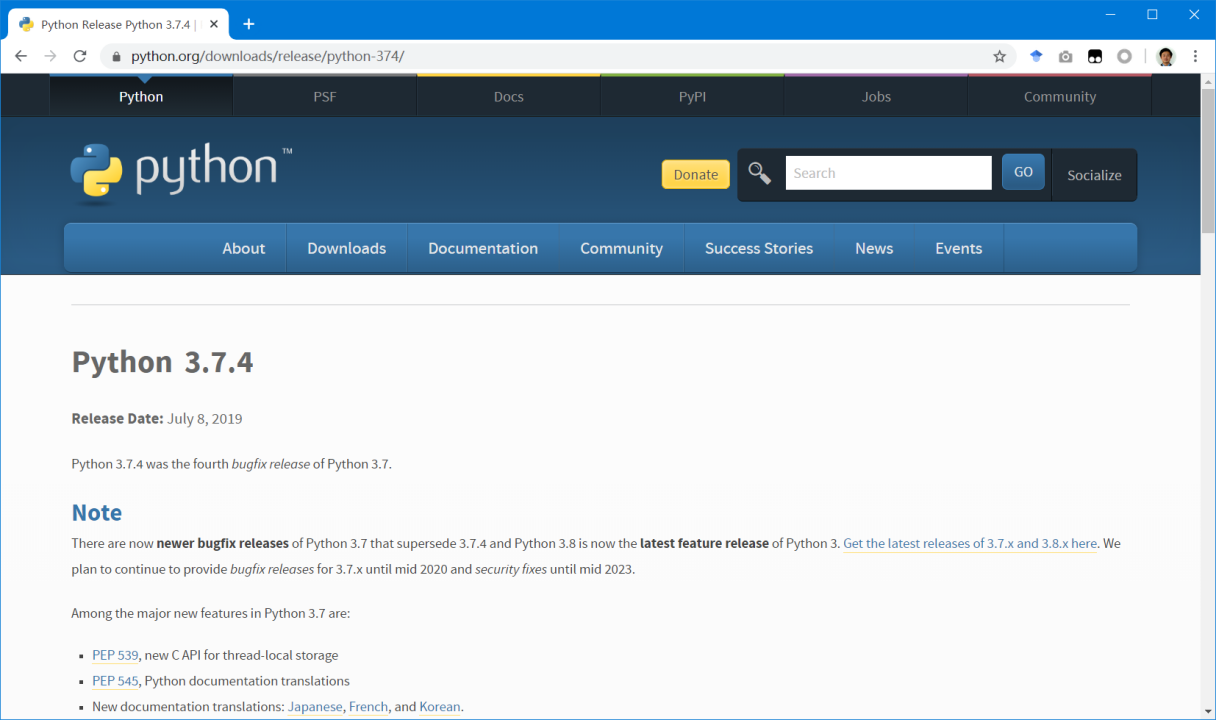This screenshot has width=1216, height=720.
Task: Click the 'July 8, 2019' release date
Action: pyautogui.click(x=205, y=419)
